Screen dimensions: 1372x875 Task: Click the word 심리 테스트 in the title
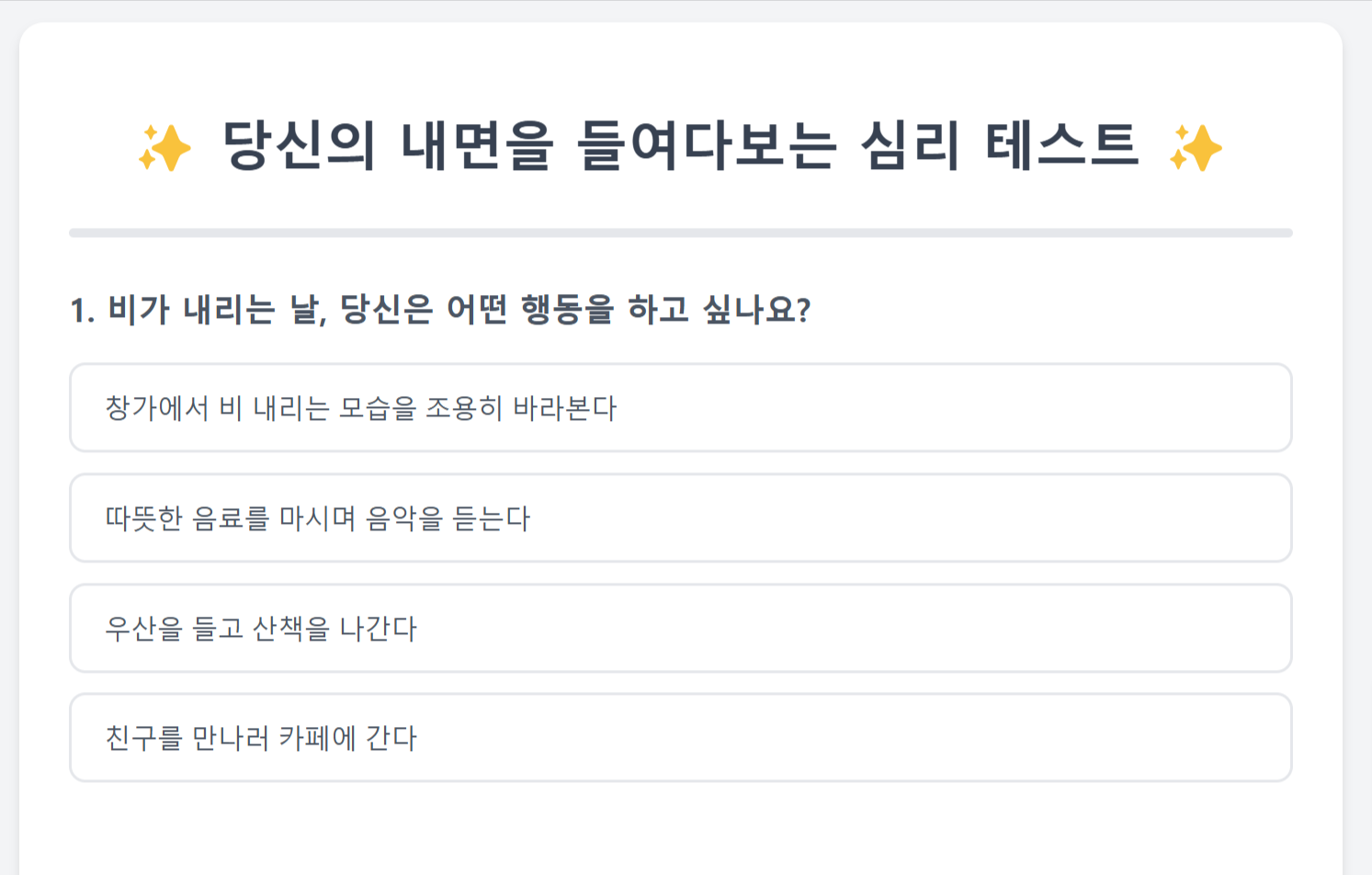tap(1000, 147)
